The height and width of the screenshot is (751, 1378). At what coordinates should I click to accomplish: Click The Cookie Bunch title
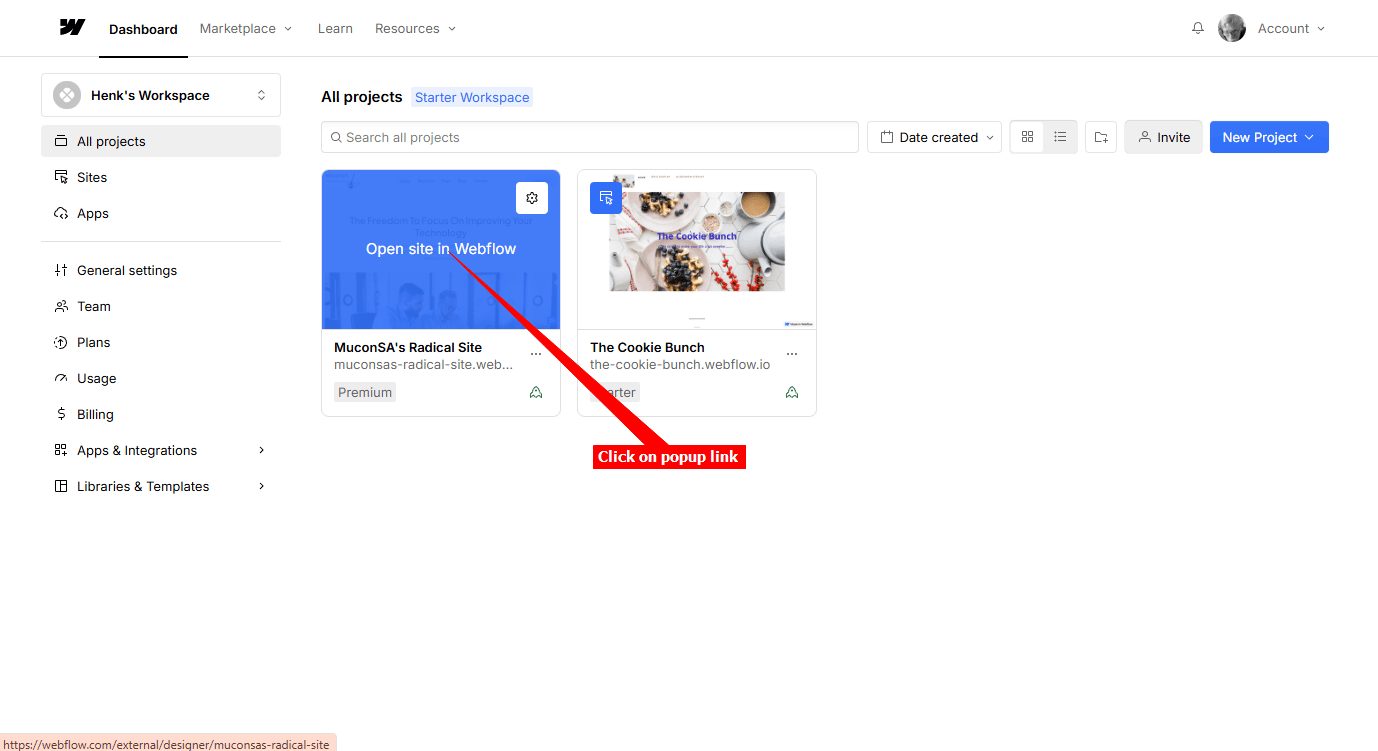pyautogui.click(x=647, y=347)
